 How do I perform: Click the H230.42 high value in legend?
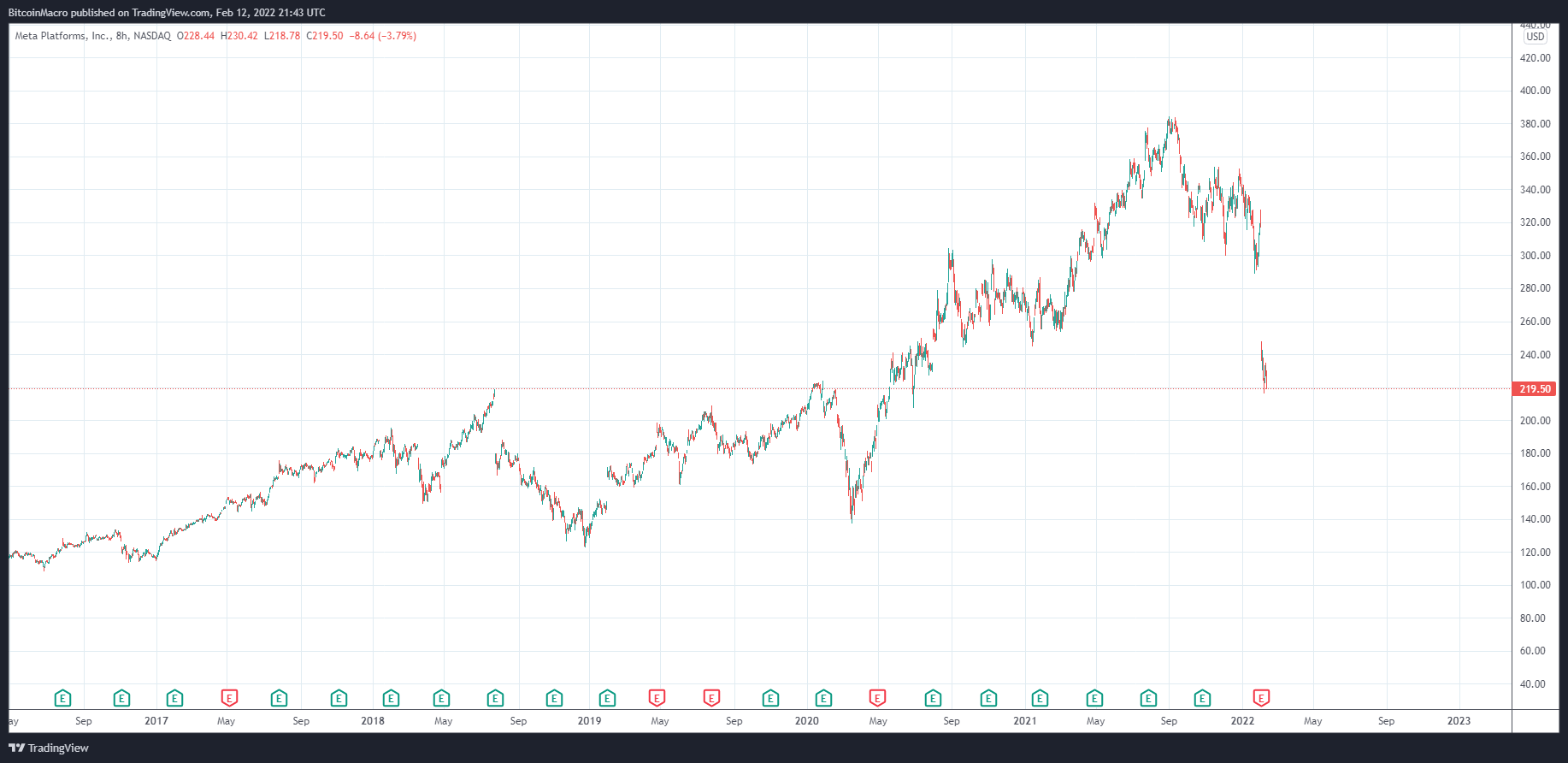click(x=239, y=36)
